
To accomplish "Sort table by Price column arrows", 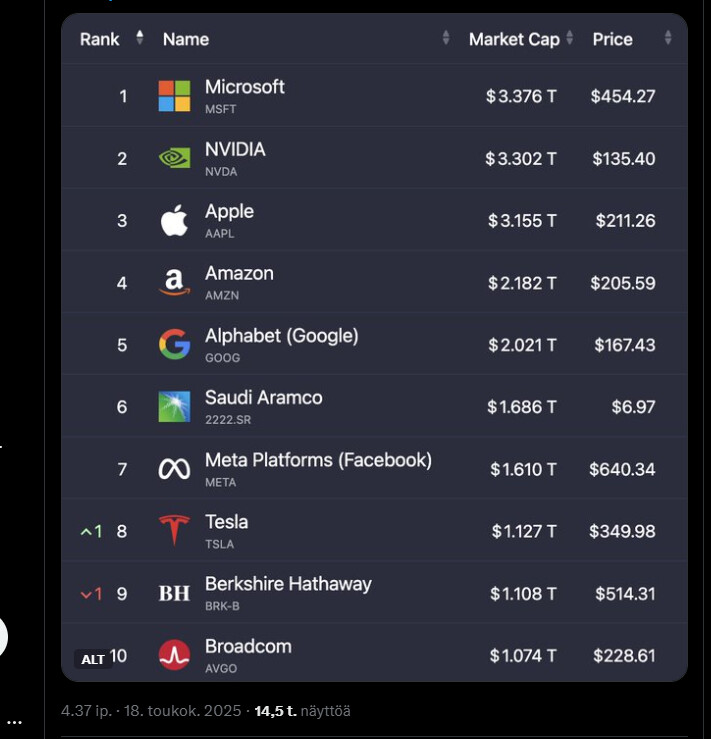I will (x=668, y=38).
